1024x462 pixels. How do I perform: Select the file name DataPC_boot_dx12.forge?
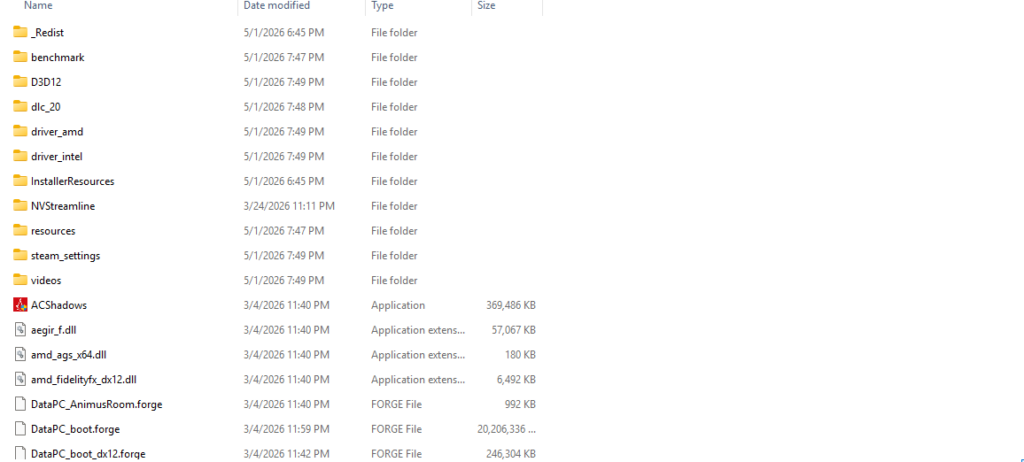pos(88,454)
